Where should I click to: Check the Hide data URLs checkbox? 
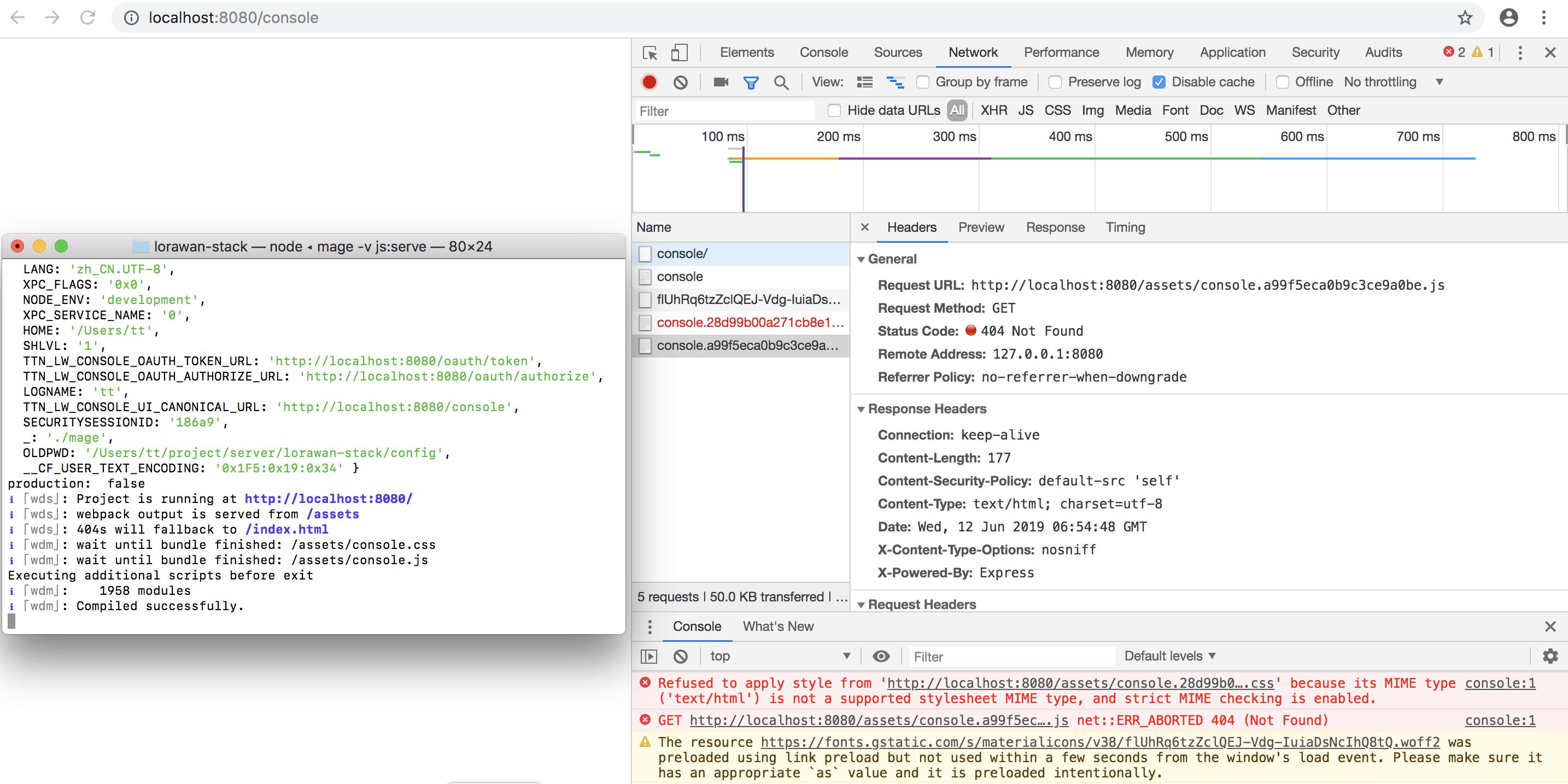tap(834, 110)
